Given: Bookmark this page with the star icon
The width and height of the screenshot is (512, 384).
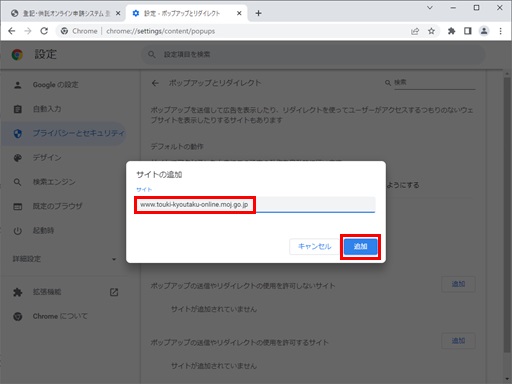Looking at the screenshot, I should [x=431, y=31].
